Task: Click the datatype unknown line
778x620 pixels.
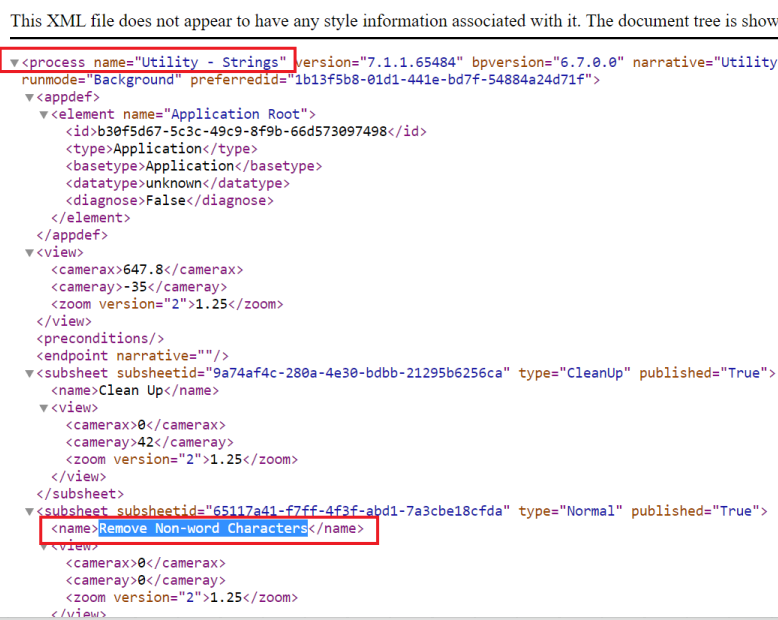Action: (178, 184)
